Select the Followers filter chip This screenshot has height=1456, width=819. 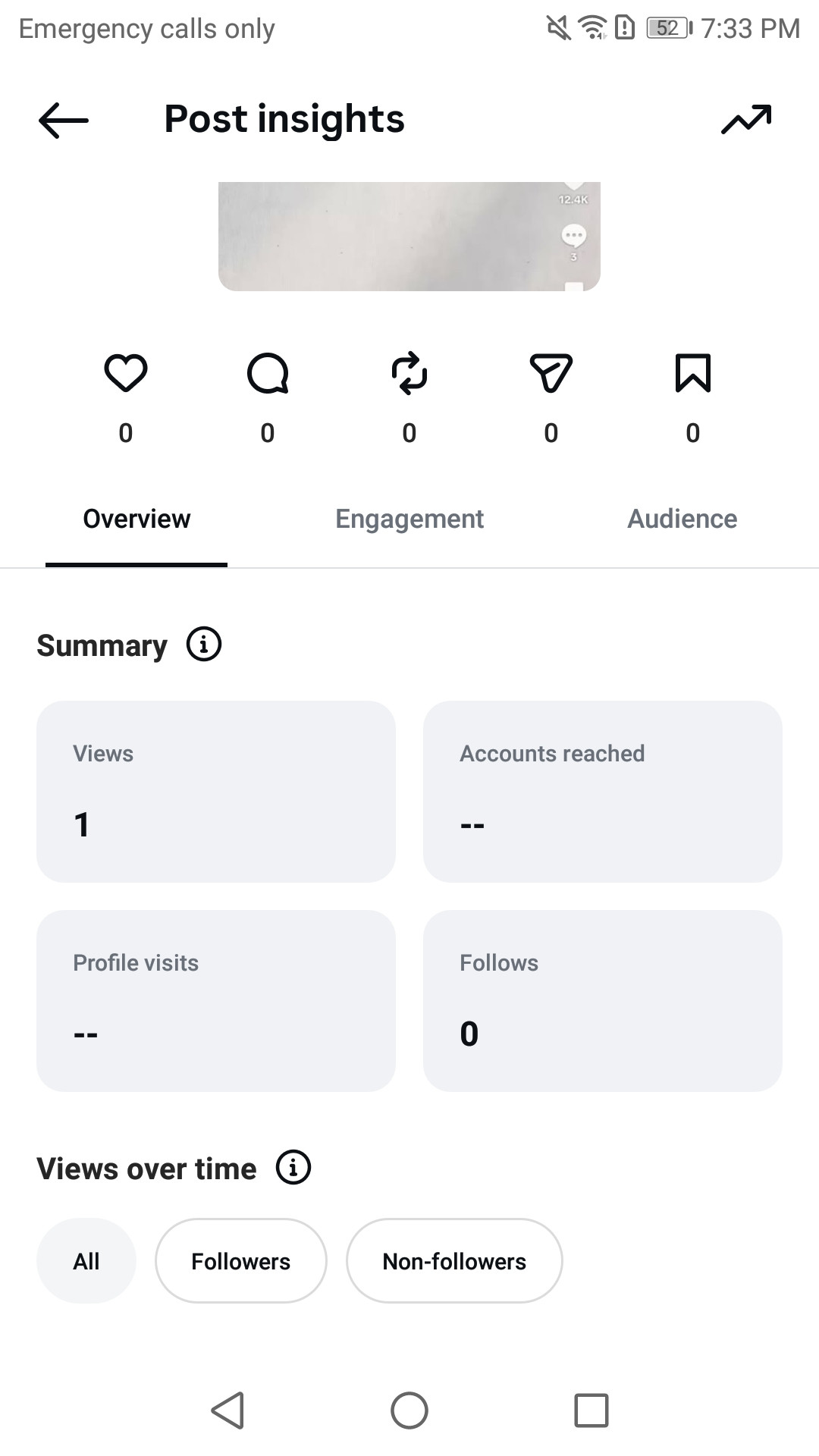pyautogui.click(x=241, y=1261)
